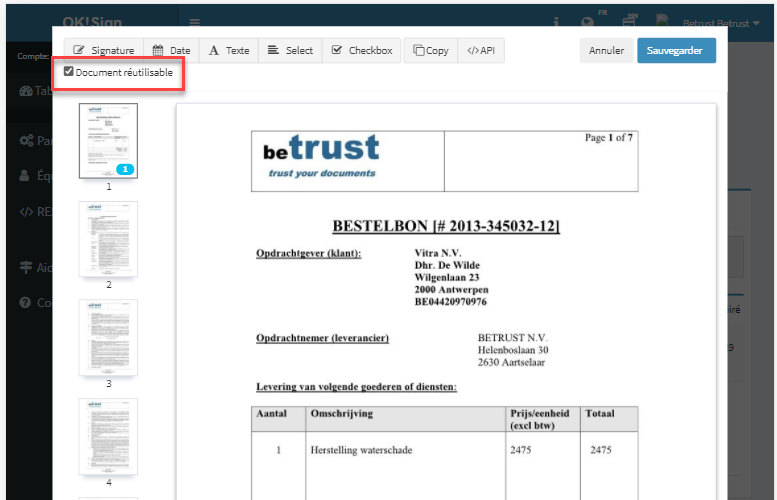The image size is (777, 500).
Task: Click the 'Page 1 of 7' text
Action: 609,137
